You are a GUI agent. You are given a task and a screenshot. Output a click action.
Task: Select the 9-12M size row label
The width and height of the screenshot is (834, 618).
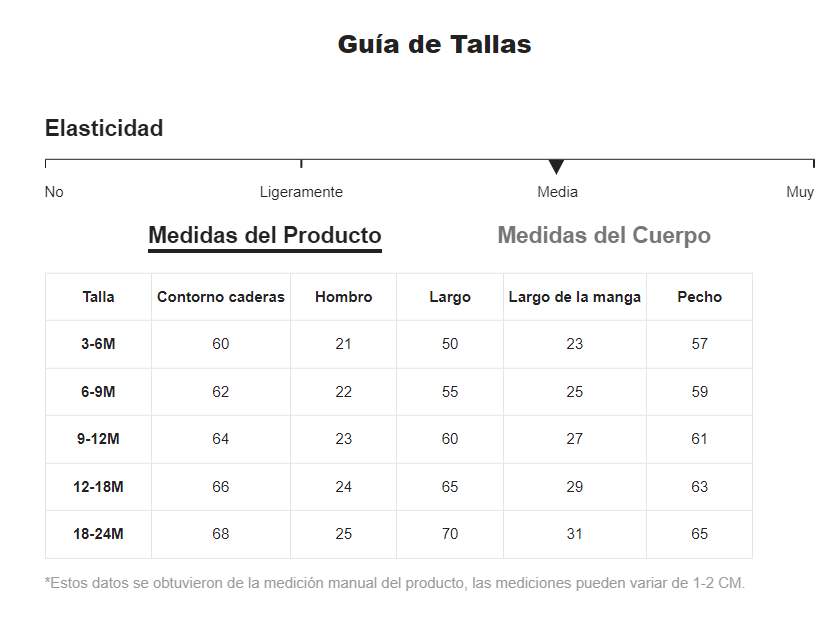(98, 439)
